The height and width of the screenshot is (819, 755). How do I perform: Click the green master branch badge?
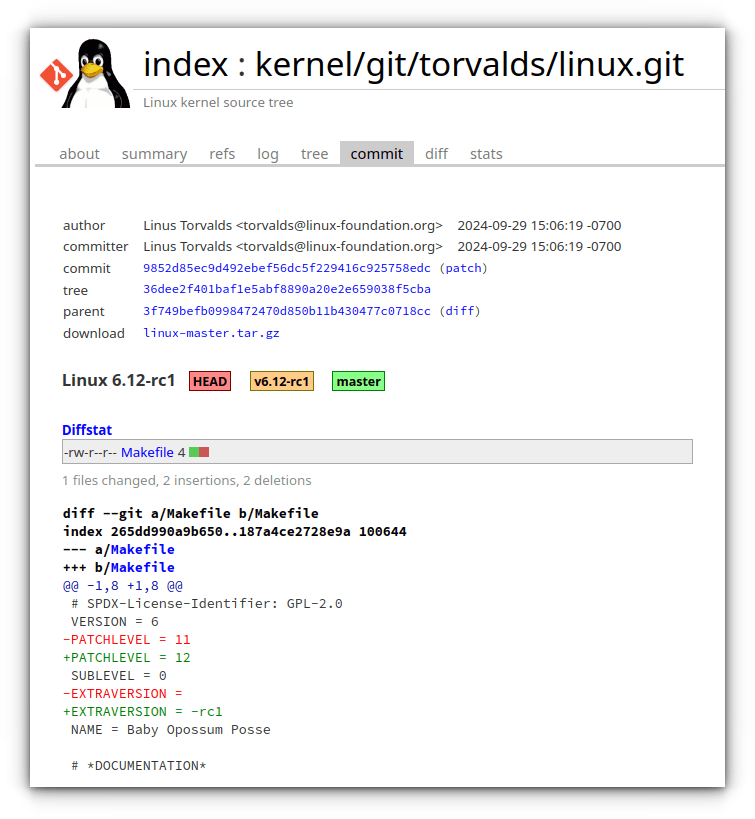(358, 381)
